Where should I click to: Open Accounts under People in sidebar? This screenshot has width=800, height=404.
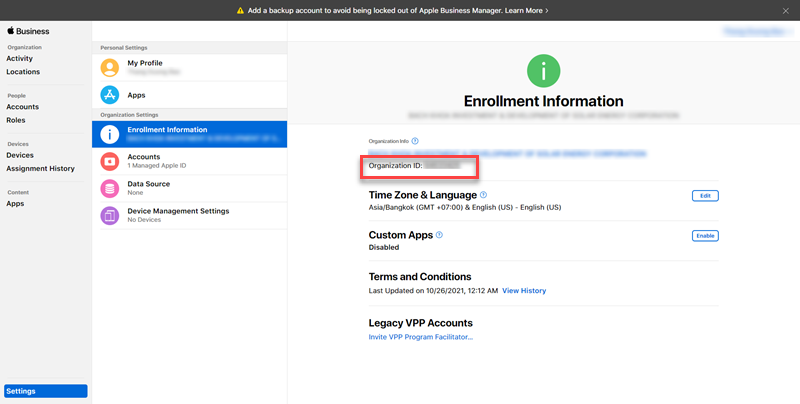point(22,107)
